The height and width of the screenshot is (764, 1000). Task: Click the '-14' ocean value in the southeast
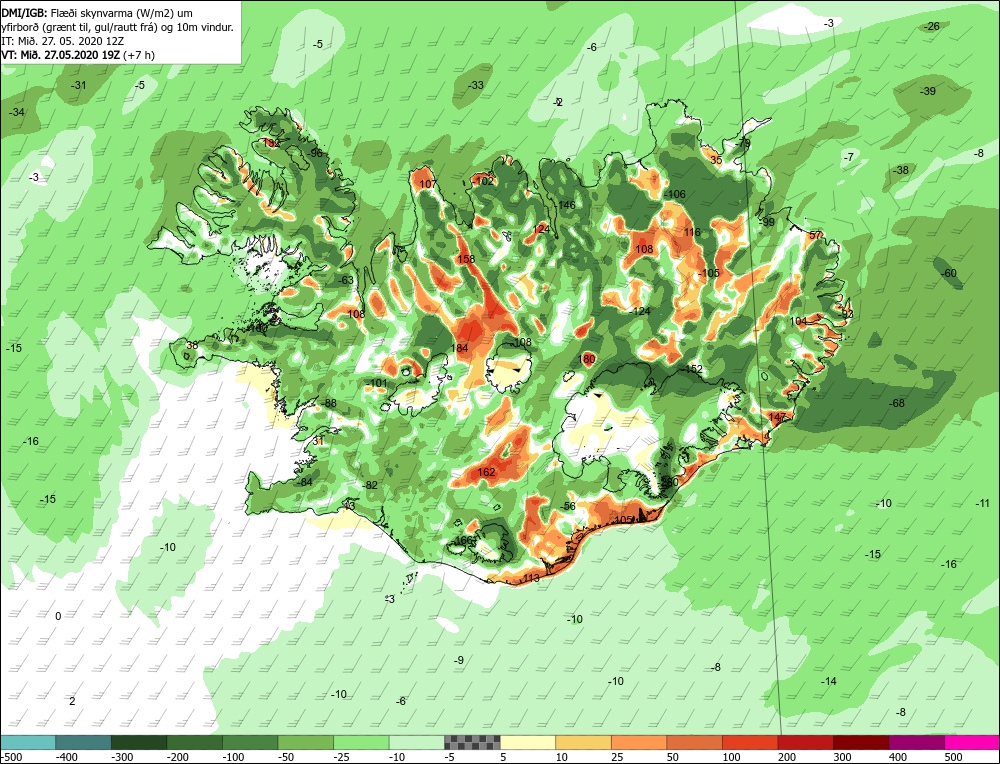tap(828, 681)
